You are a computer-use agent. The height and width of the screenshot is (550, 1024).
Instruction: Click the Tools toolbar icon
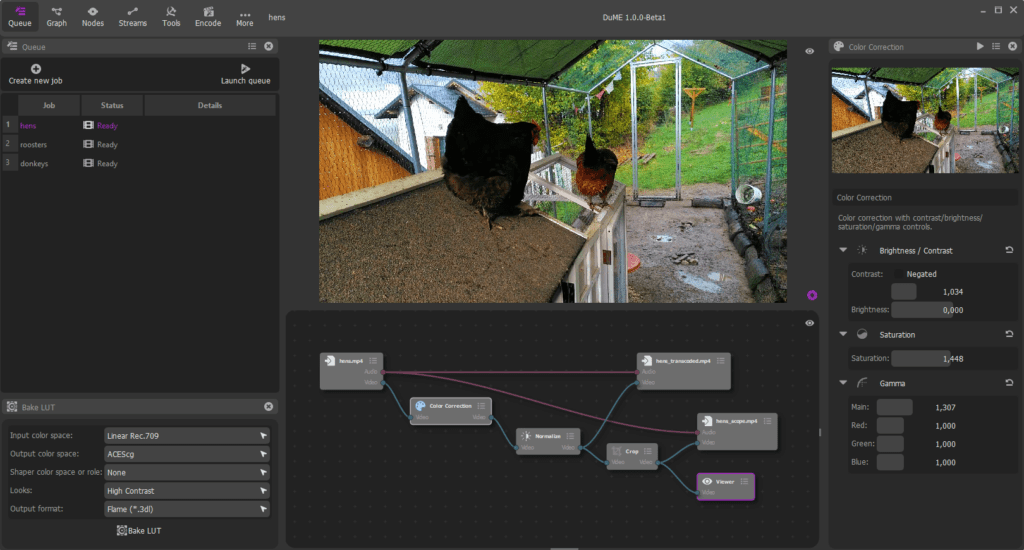(x=171, y=17)
